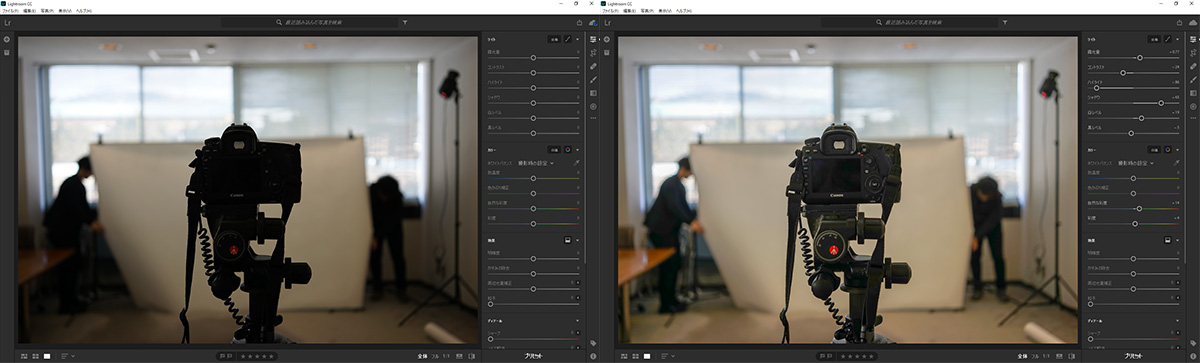Viewport: 1200px width, 363px height.
Task: Click the Add Photos plus icon in the left window
Action: point(7,39)
